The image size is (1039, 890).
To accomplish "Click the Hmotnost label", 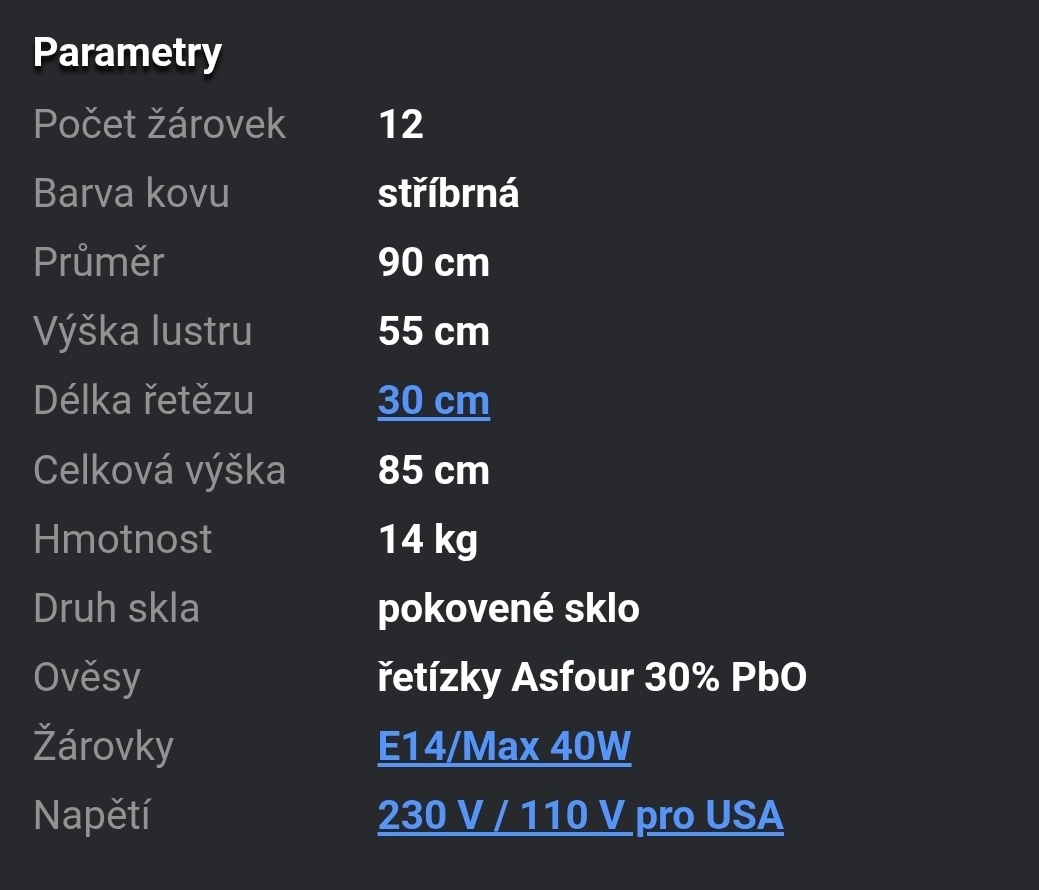I will [122, 539].
